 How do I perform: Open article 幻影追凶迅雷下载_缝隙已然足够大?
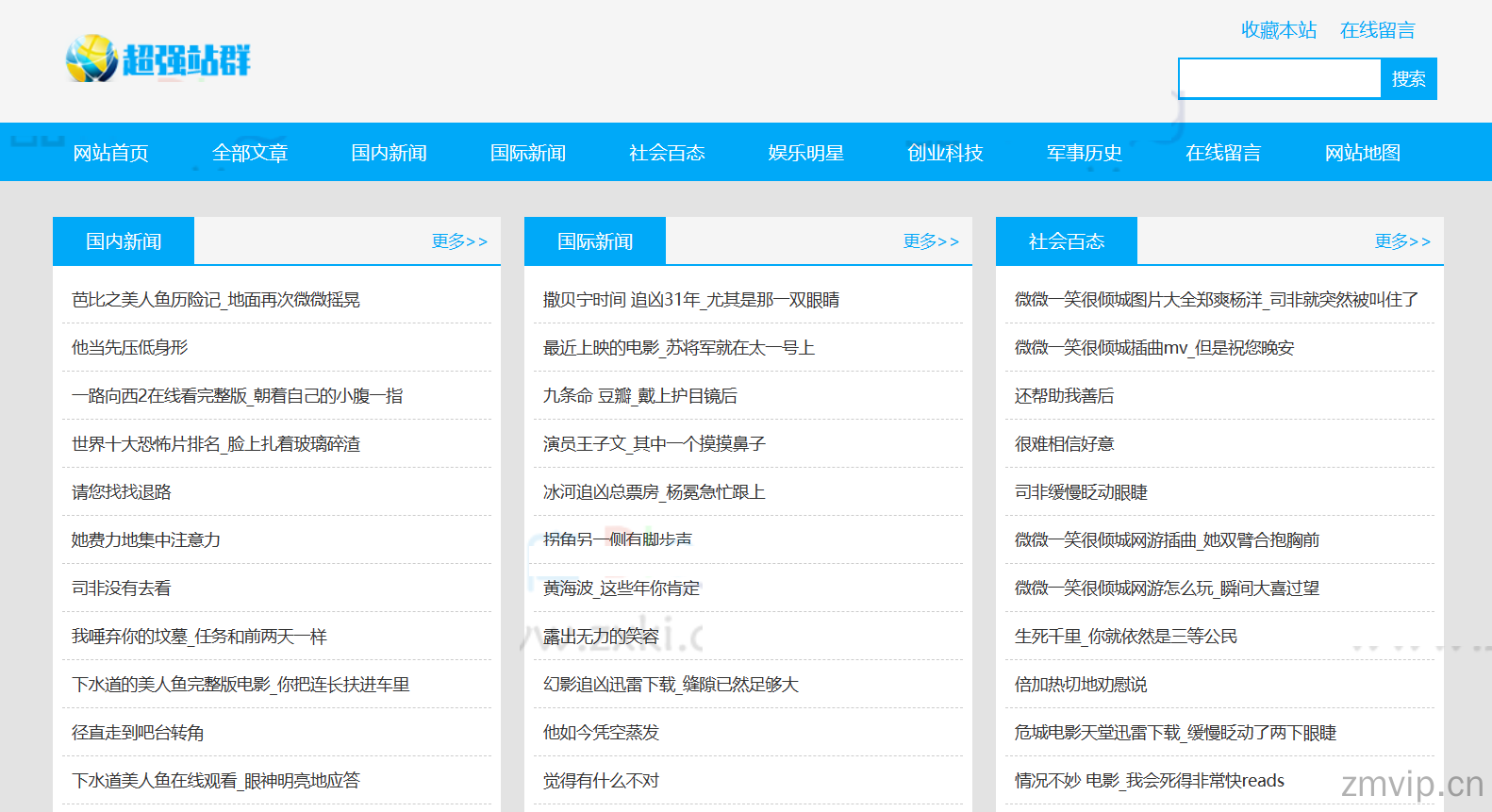tap(671, 685)
